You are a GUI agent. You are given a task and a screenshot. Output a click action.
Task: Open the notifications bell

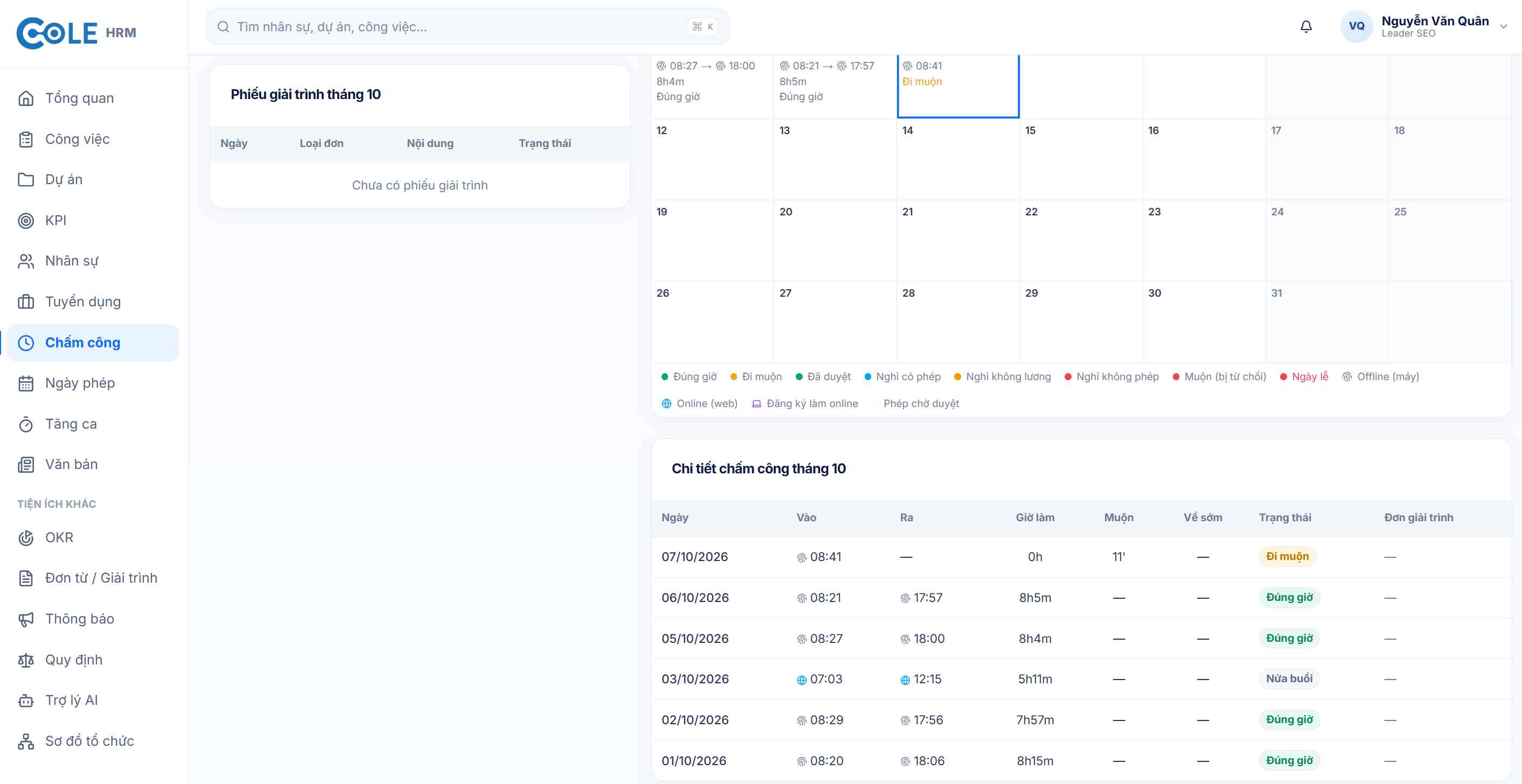click(1306, 26)
